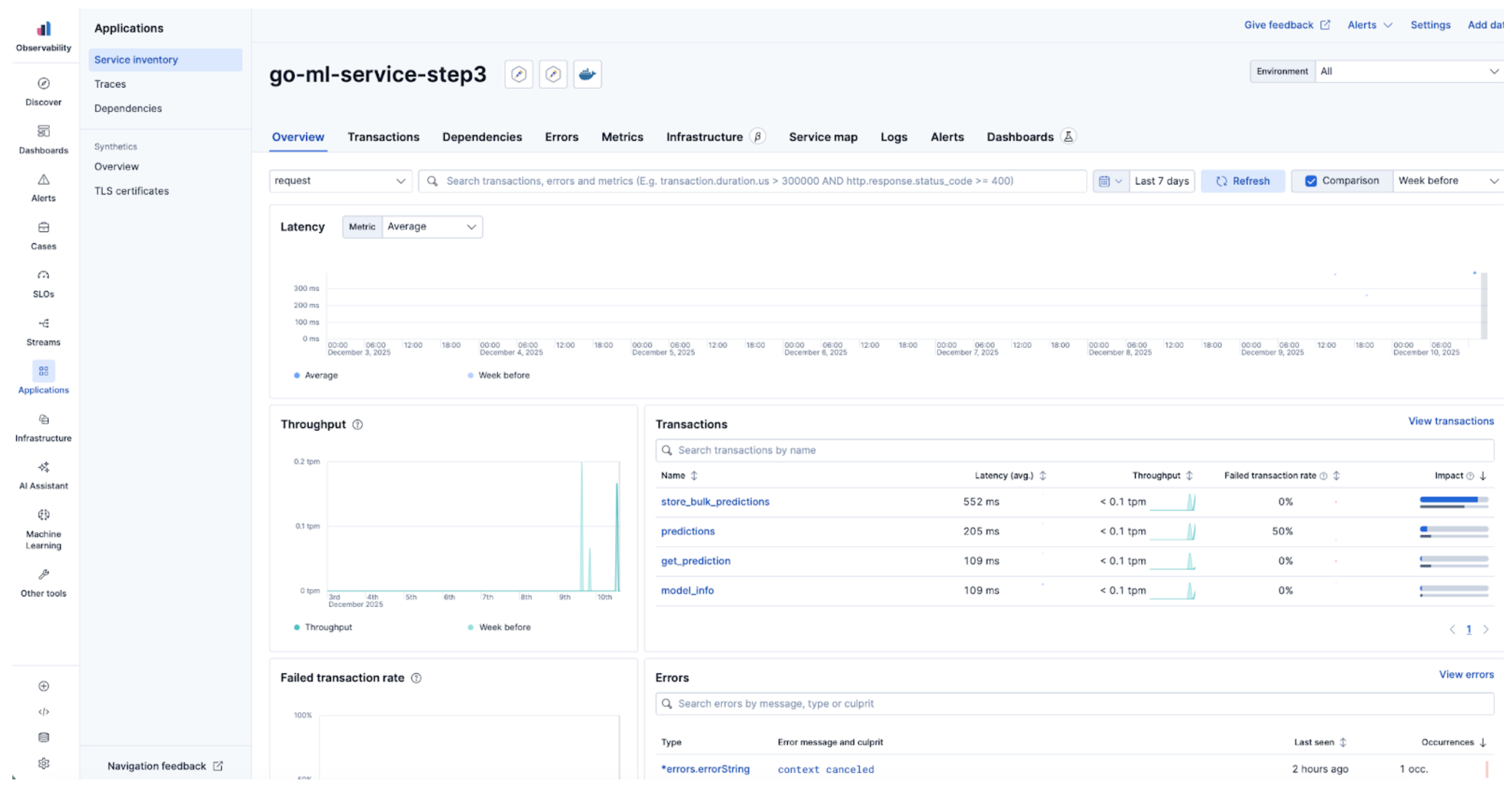
Task: Open the context canceled error
Action: pos(825,770)
